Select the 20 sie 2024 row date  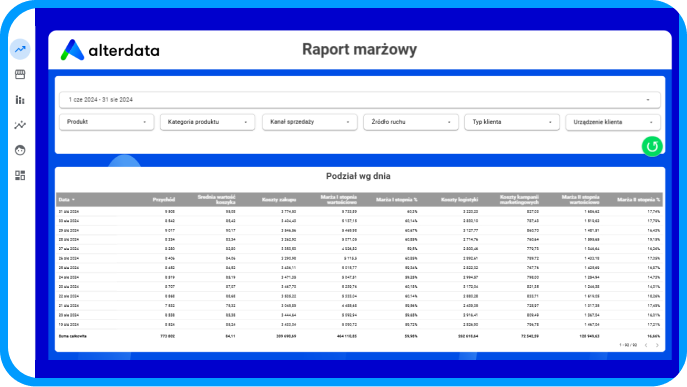(69, 315)
